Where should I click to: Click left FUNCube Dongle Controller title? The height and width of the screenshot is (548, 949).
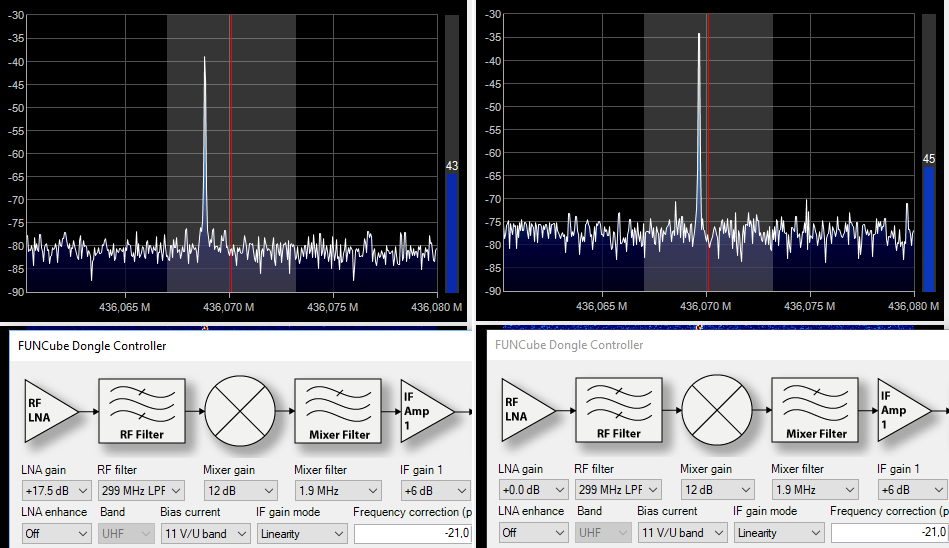[x=92, y=346]
